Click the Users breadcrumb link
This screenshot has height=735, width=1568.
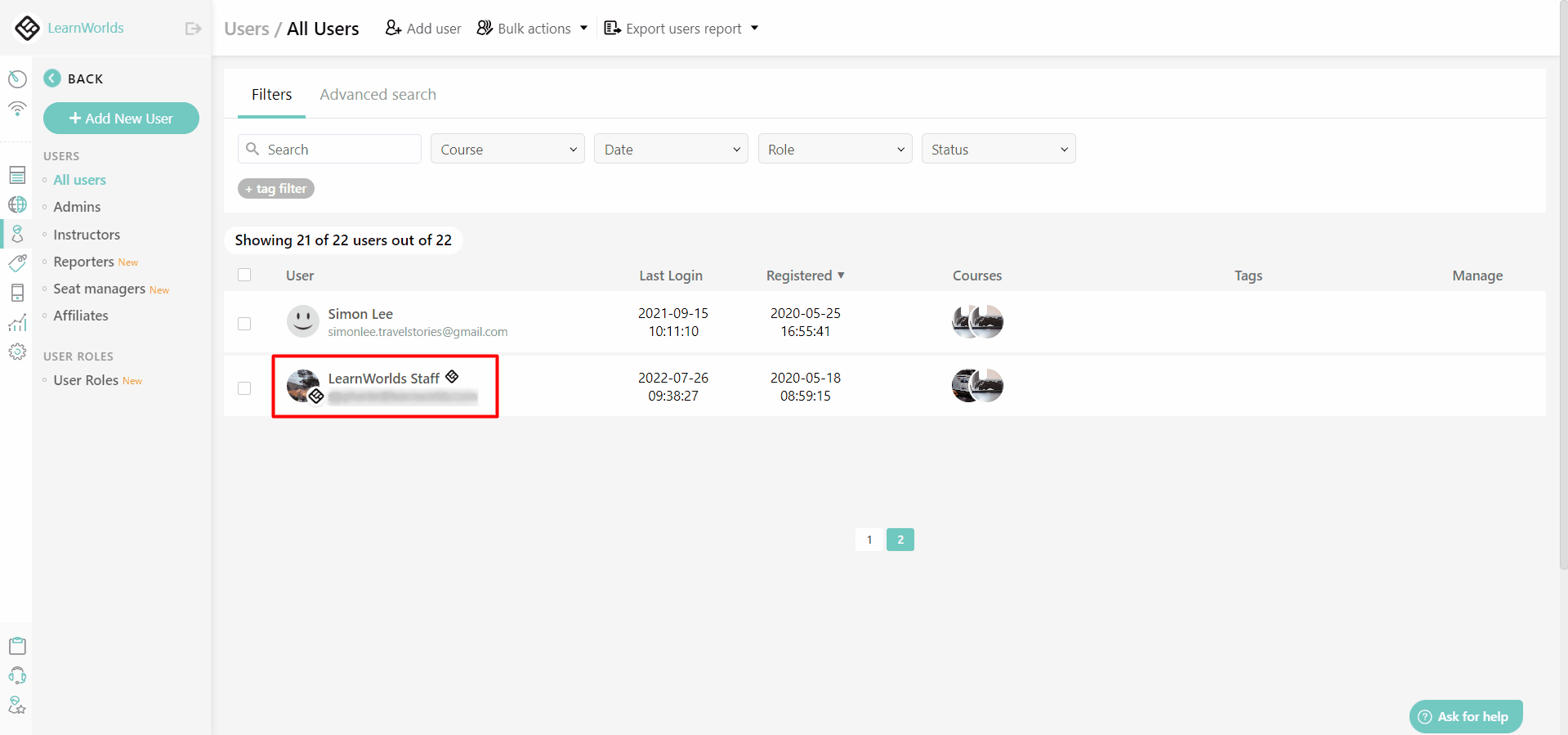pos(247,29)
